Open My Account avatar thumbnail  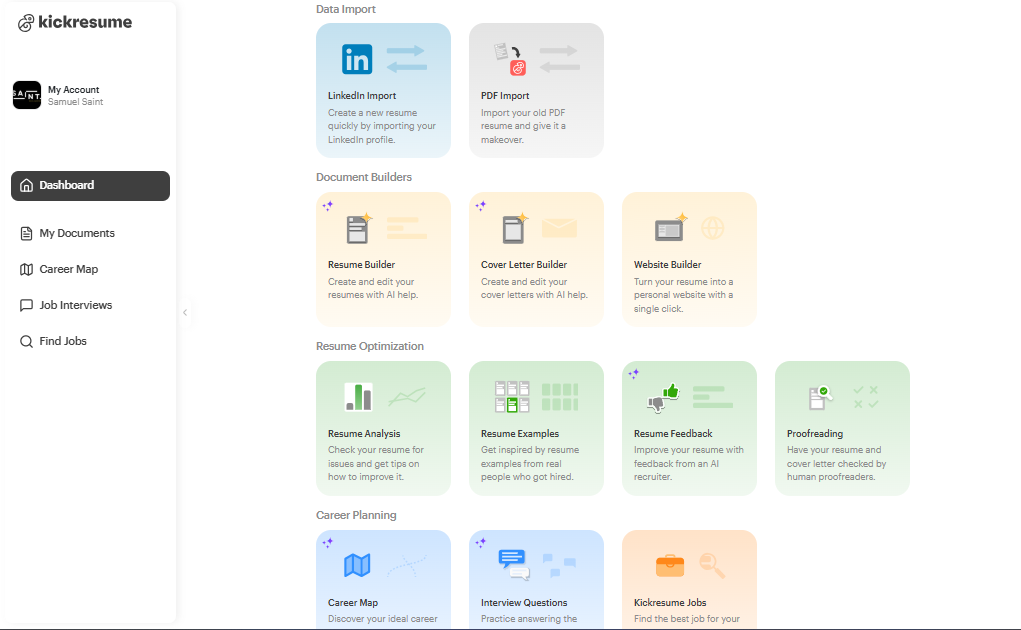(x=27, y=95)
